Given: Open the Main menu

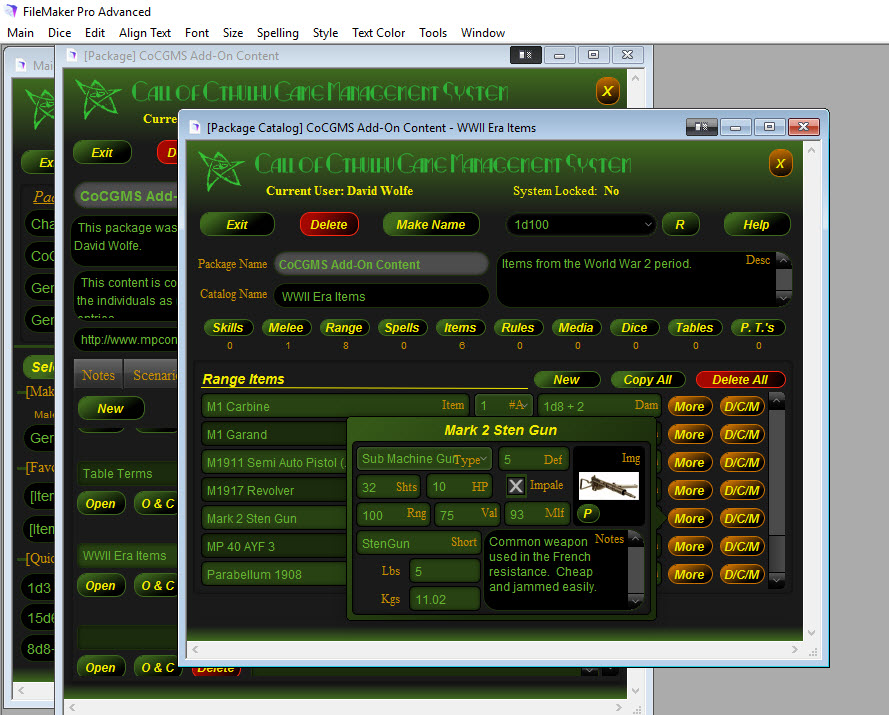Looking at the screenshot, I should (20, 33).
